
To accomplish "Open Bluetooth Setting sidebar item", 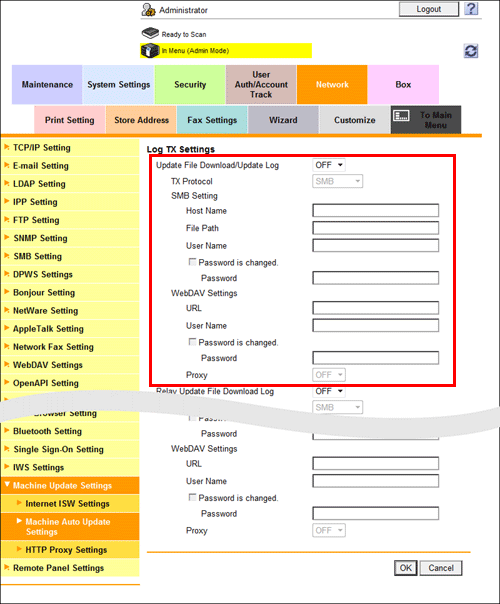I will [x=70, y=431].
